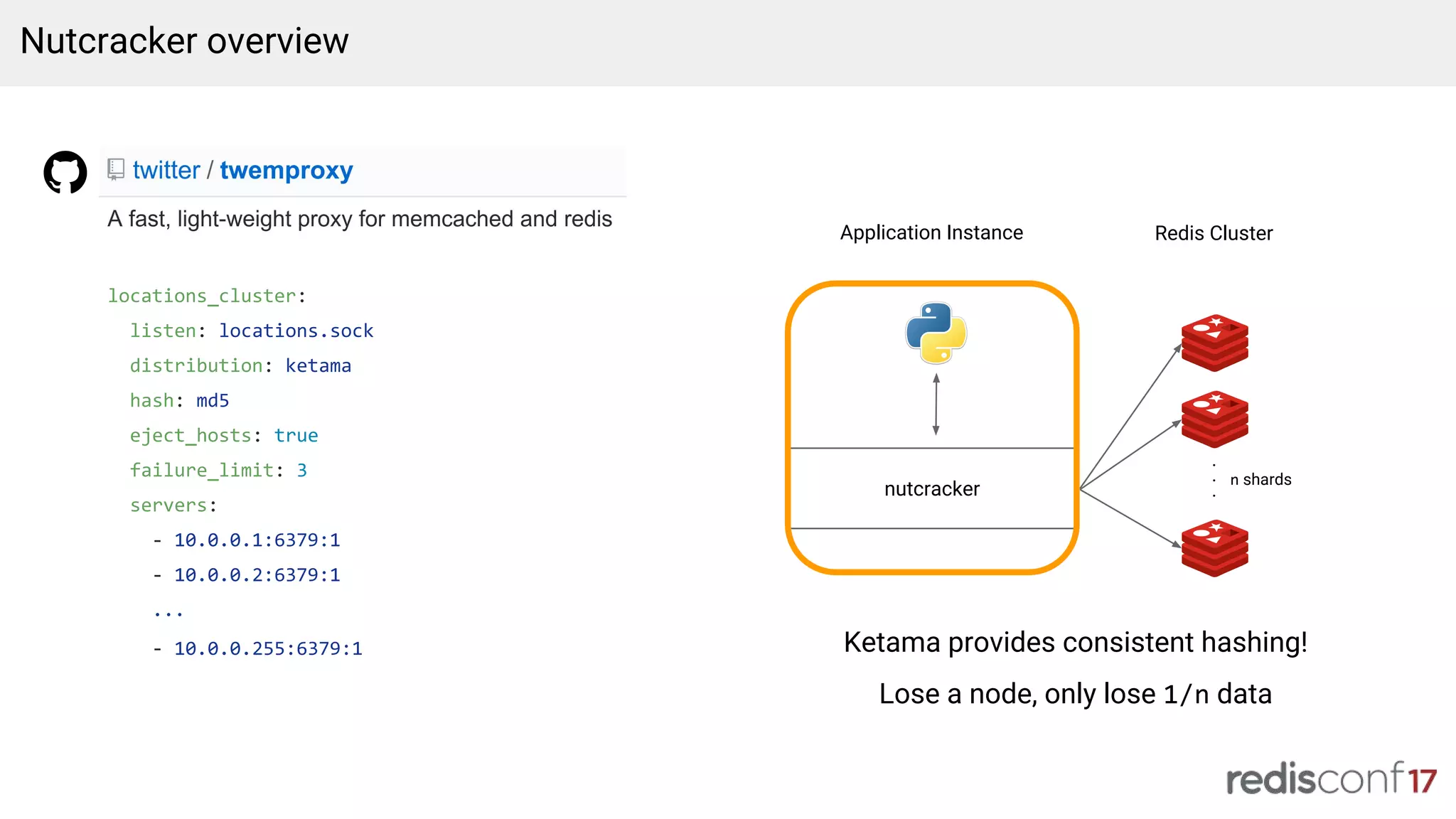Screen dimensions: 1456x819
Task: Click the GitHub octocat logo
Action: coord(65,171)
